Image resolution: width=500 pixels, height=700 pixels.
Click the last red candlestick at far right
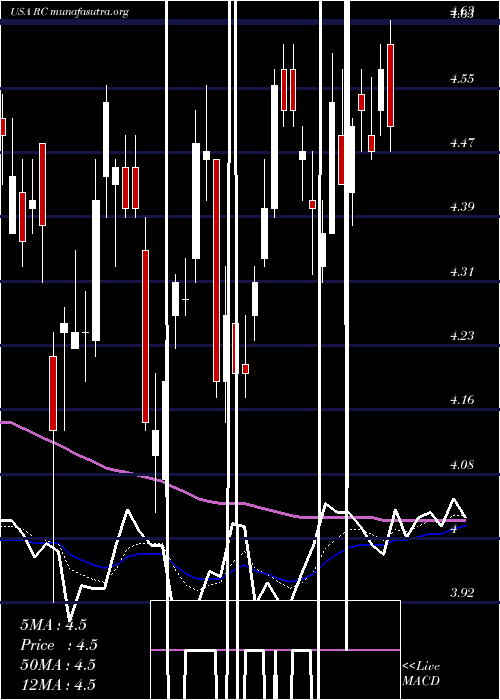(x=391, y=85)
